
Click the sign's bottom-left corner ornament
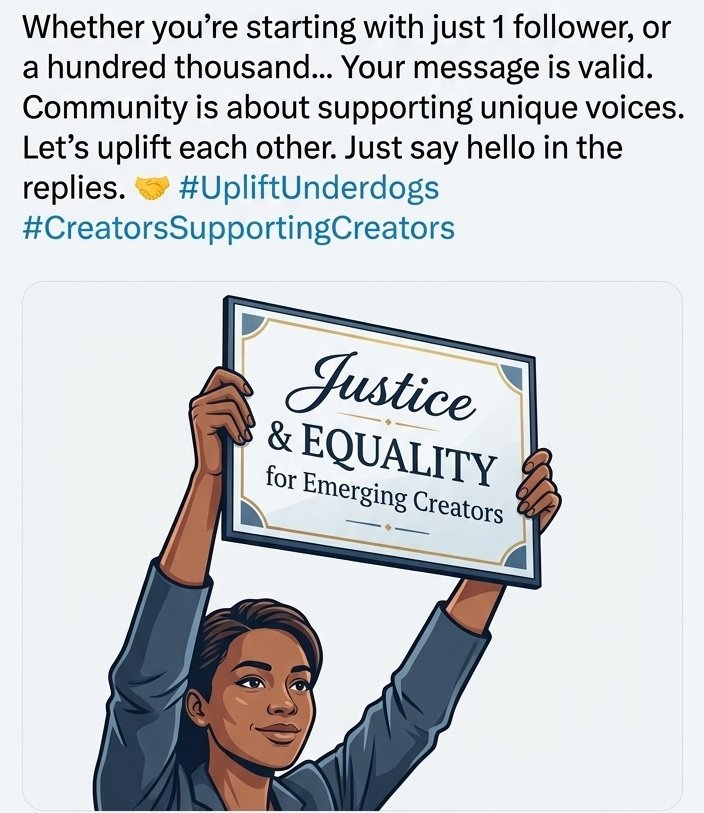(246, 521)
